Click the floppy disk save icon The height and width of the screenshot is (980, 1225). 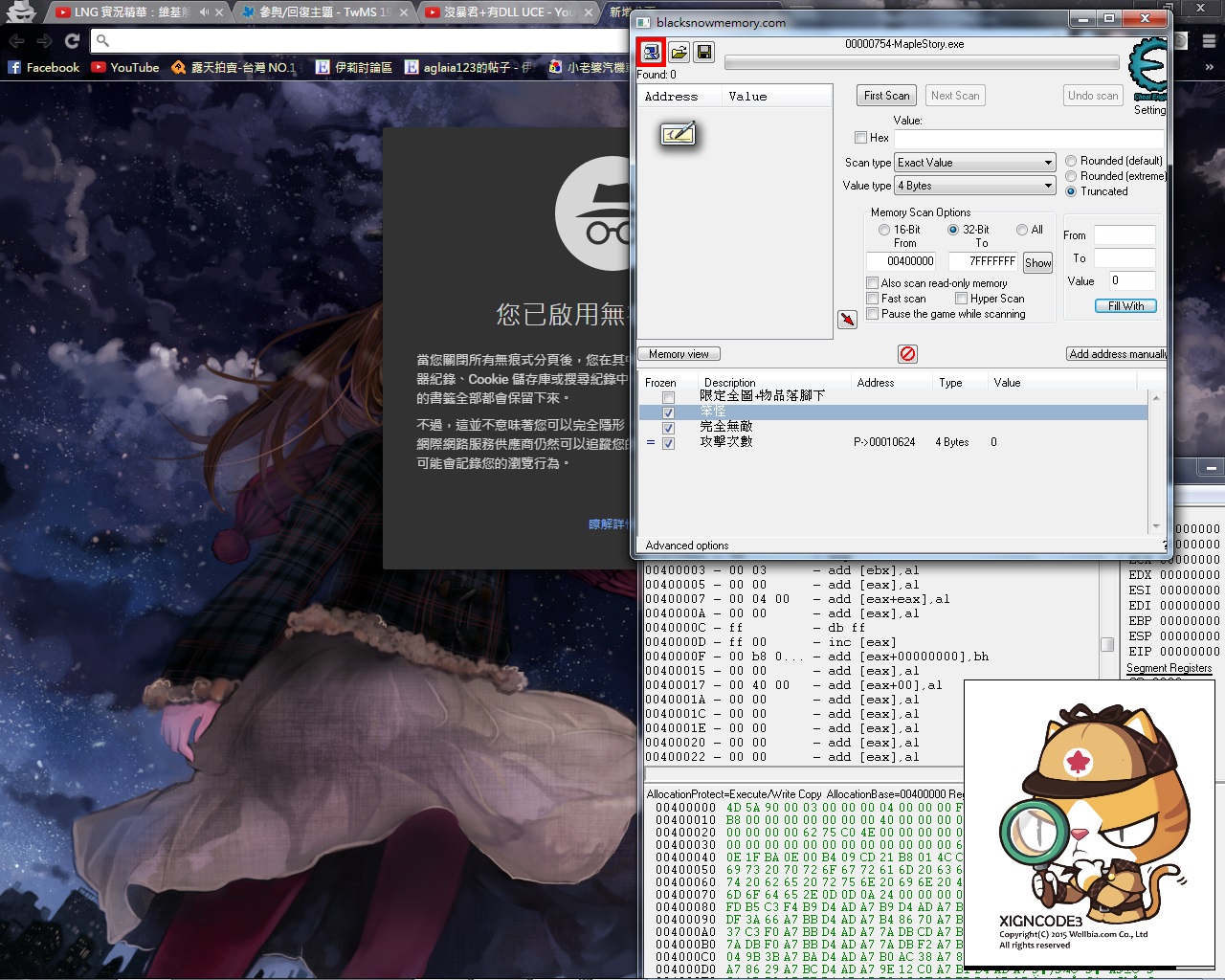click(x=704, y=52)
